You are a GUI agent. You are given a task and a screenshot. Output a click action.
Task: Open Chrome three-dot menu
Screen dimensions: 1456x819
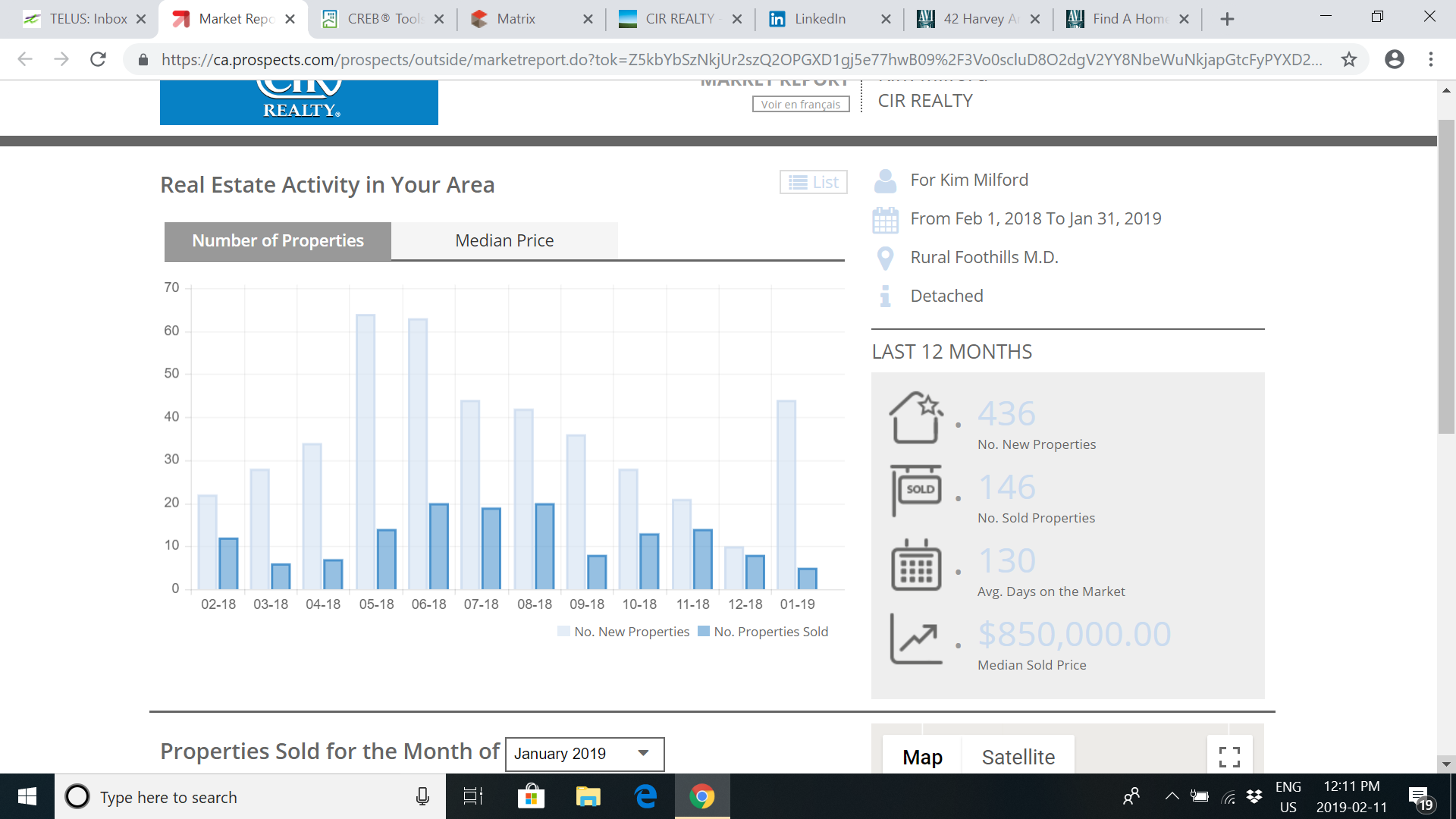point(1431,59)
